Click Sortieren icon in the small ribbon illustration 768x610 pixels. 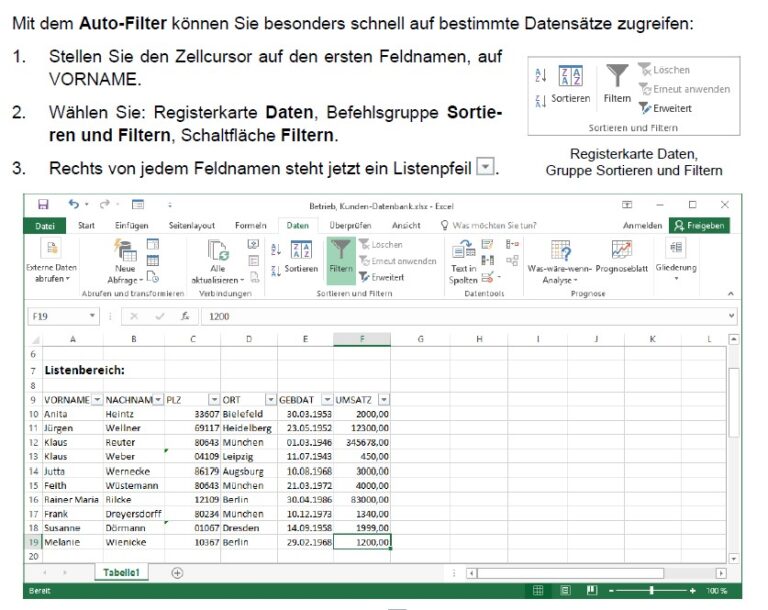click(x=571, y=76)
